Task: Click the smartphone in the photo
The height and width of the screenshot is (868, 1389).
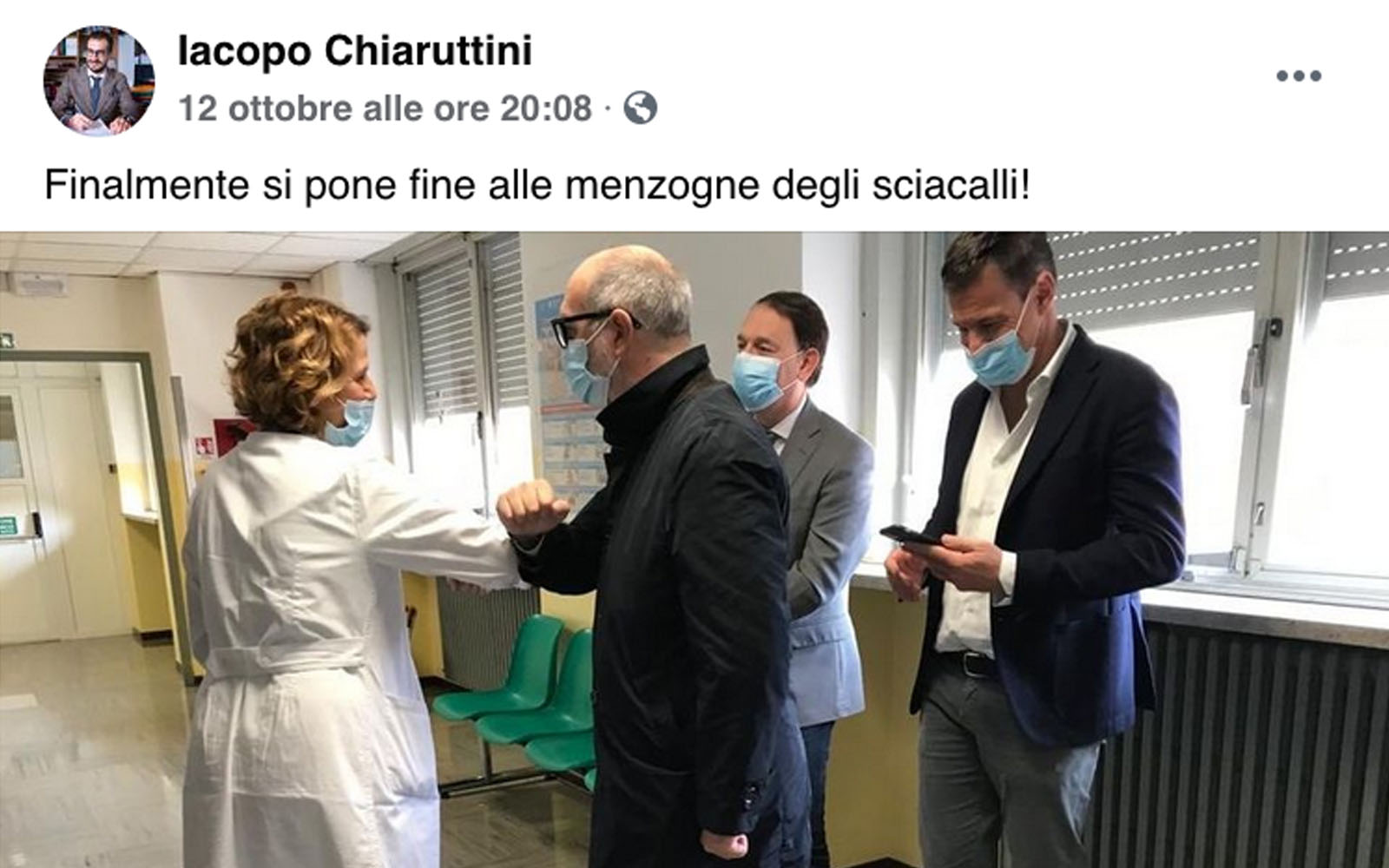Action: coord(910,535)
